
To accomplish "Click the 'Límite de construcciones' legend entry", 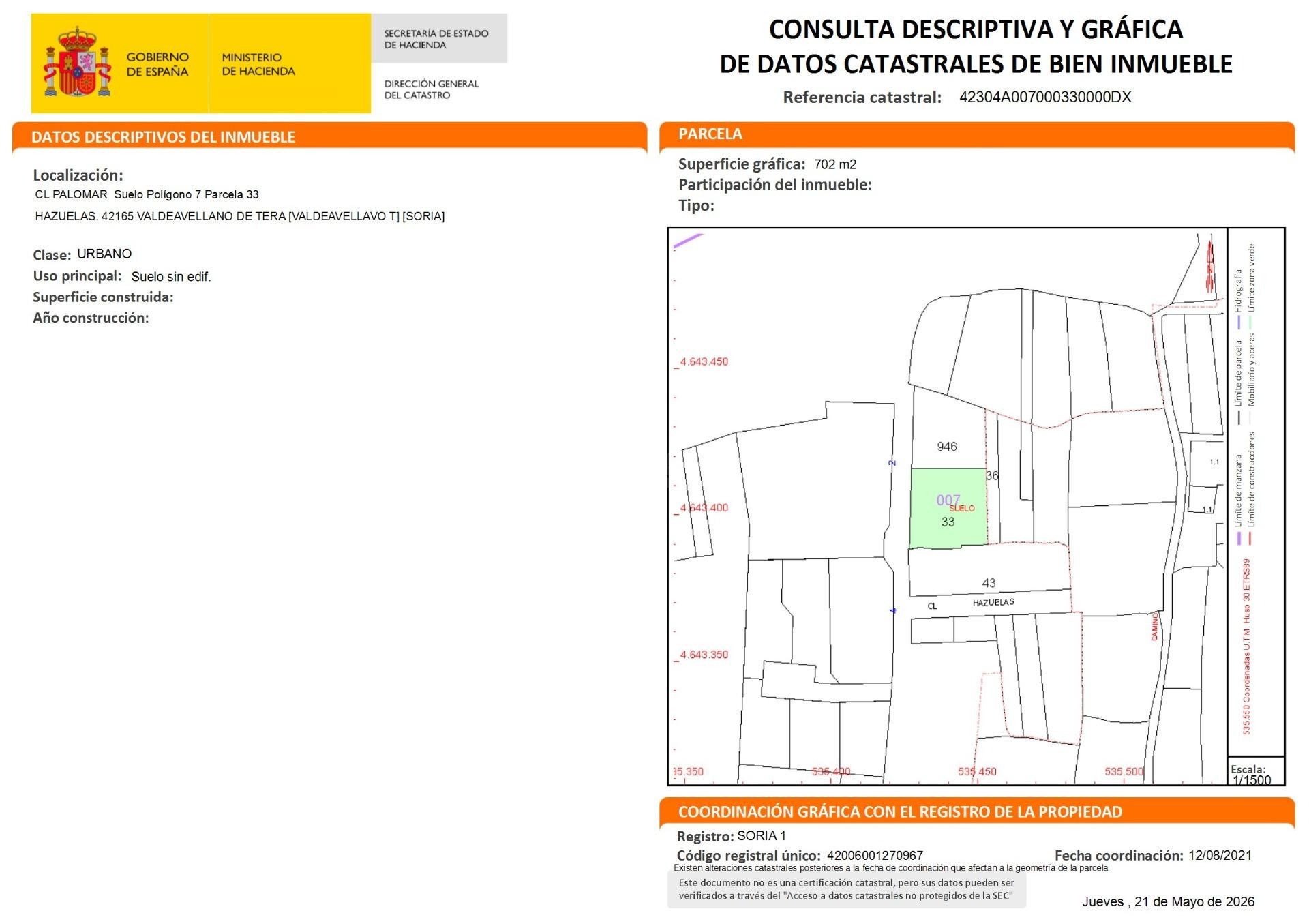I will 1251,489.
